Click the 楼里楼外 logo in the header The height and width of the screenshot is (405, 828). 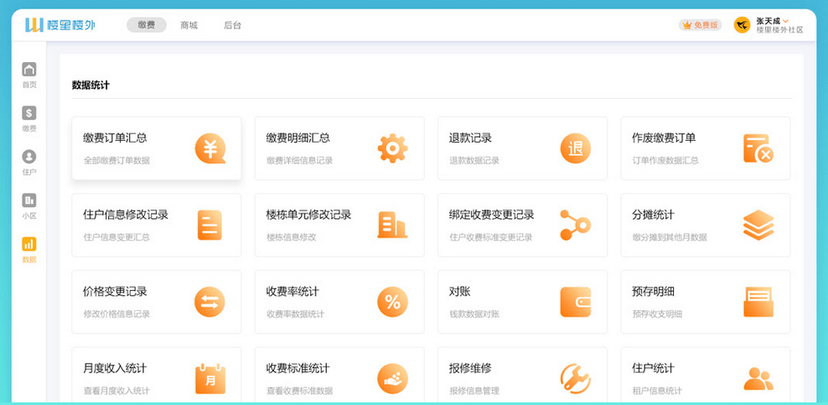(x=63, y=24)
